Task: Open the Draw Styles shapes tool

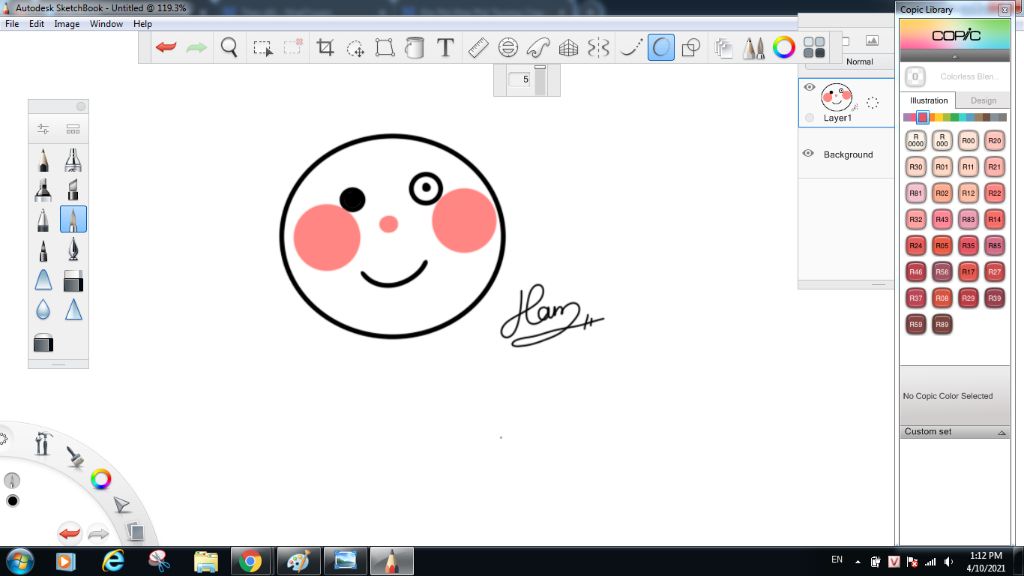Action: 690,47
